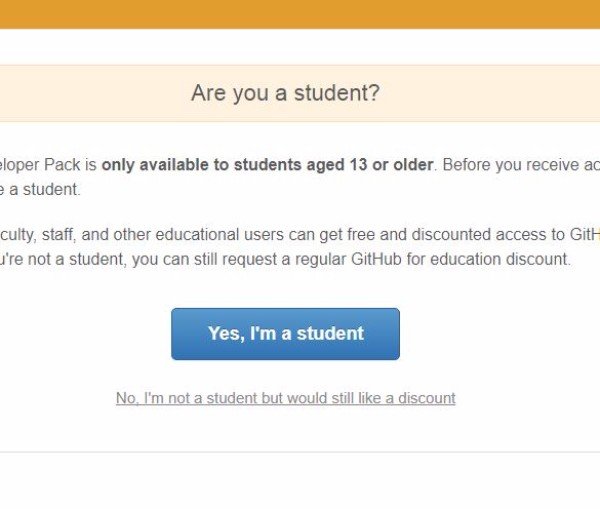Click the "Yes, I'm a student" button
The image size is (600, 509).
point(285,334)
